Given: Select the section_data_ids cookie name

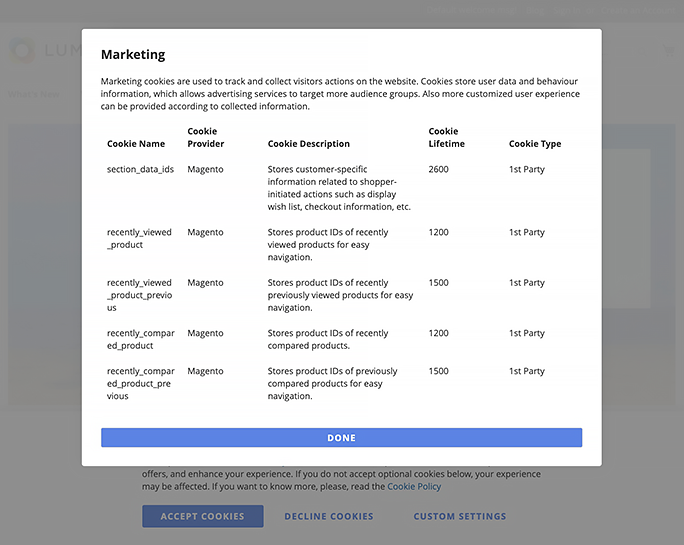Looking at the screenshot, I should coord(140,170).
